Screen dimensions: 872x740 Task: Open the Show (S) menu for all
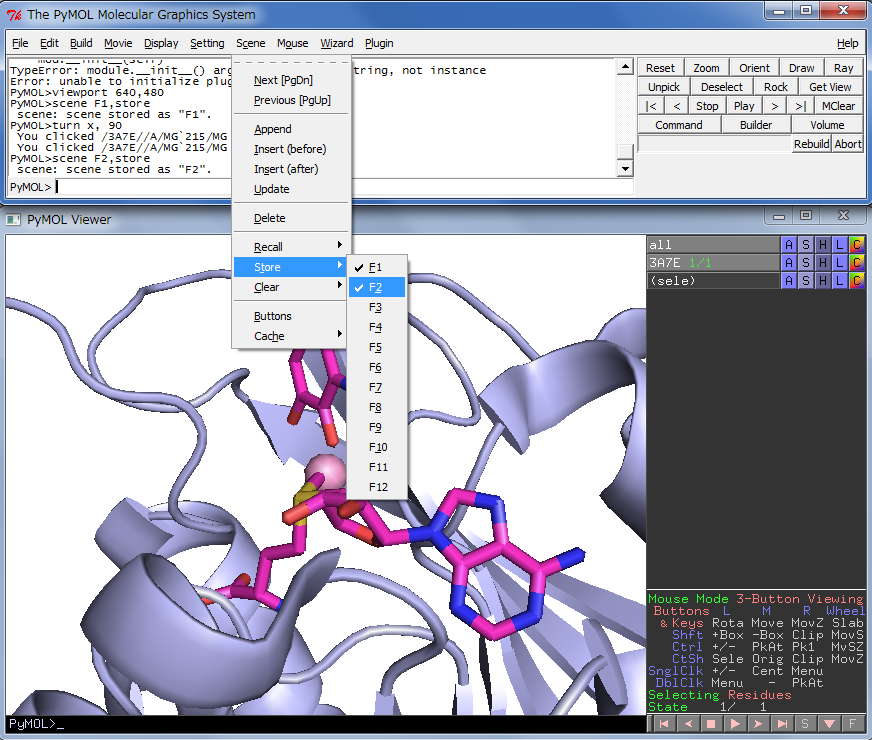click(805, 245)
